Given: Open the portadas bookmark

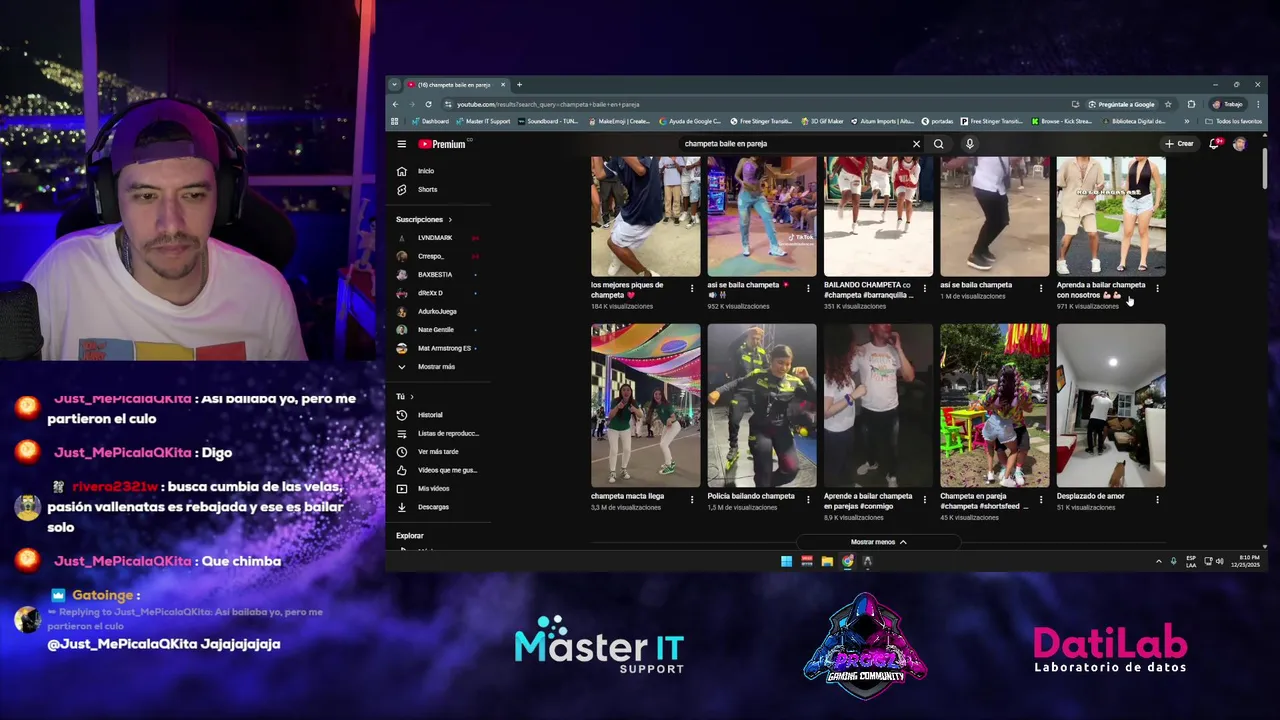Looking at the screenshot, I should [939, 121].
